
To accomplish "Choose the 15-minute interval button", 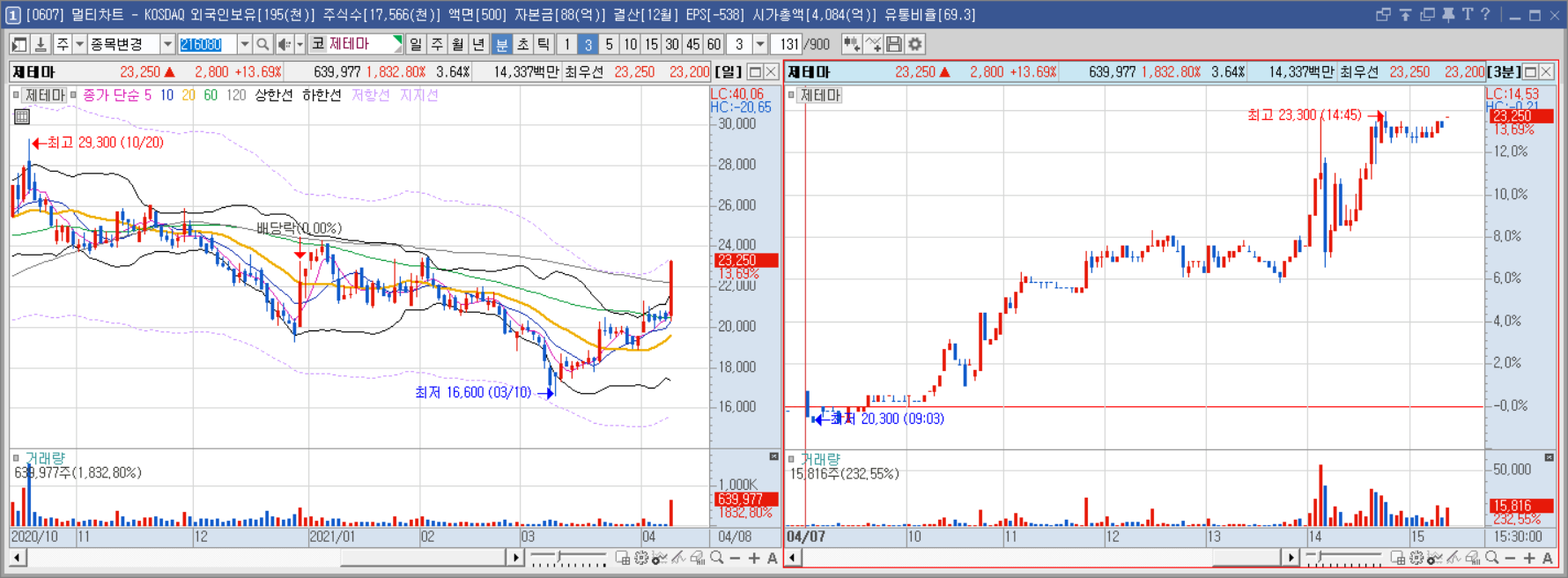I will point(651,44).
